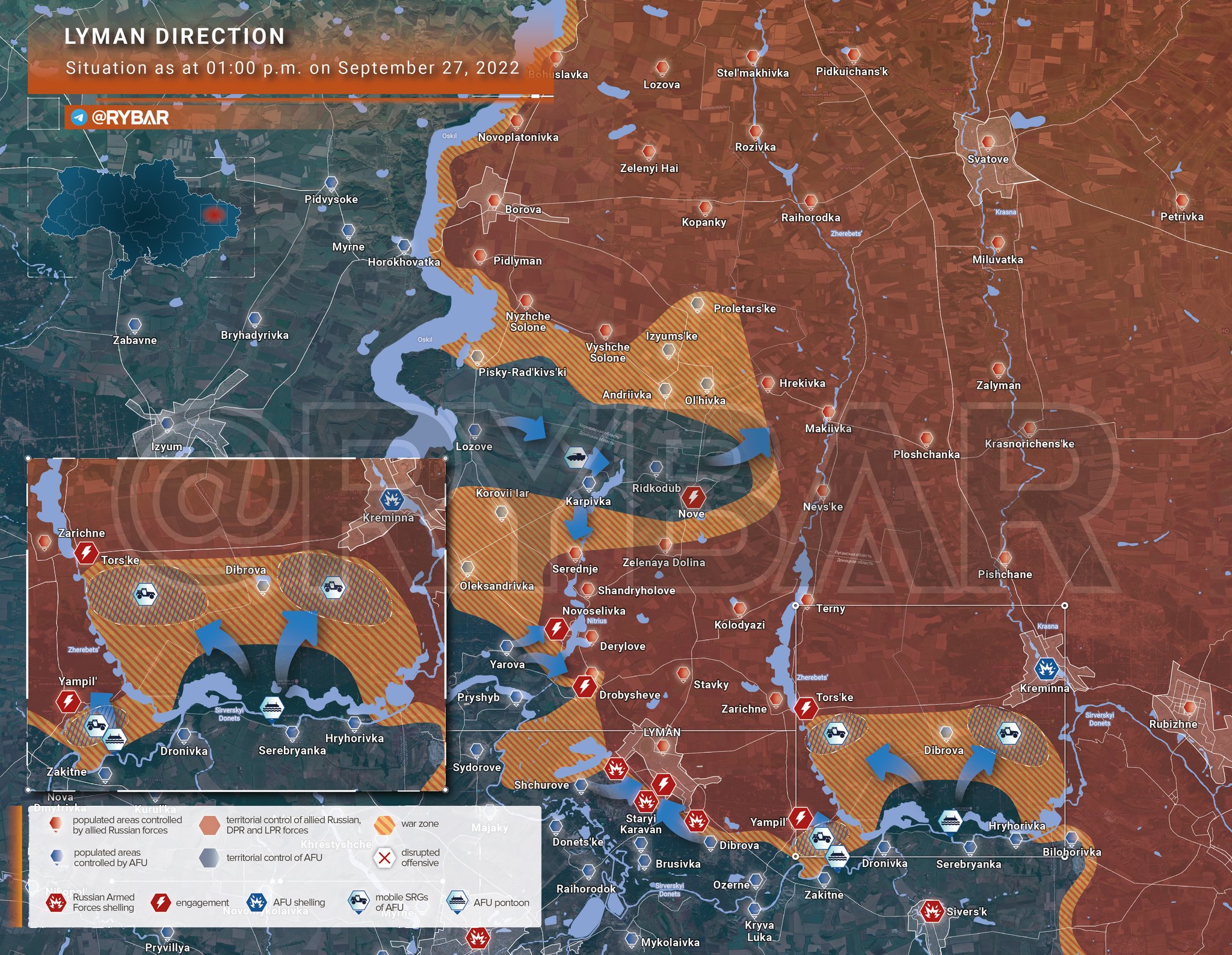The height and width of the screenshot is (955, 1232).
Task: Click the Izyum blue city marker
Action: (167, 425)
